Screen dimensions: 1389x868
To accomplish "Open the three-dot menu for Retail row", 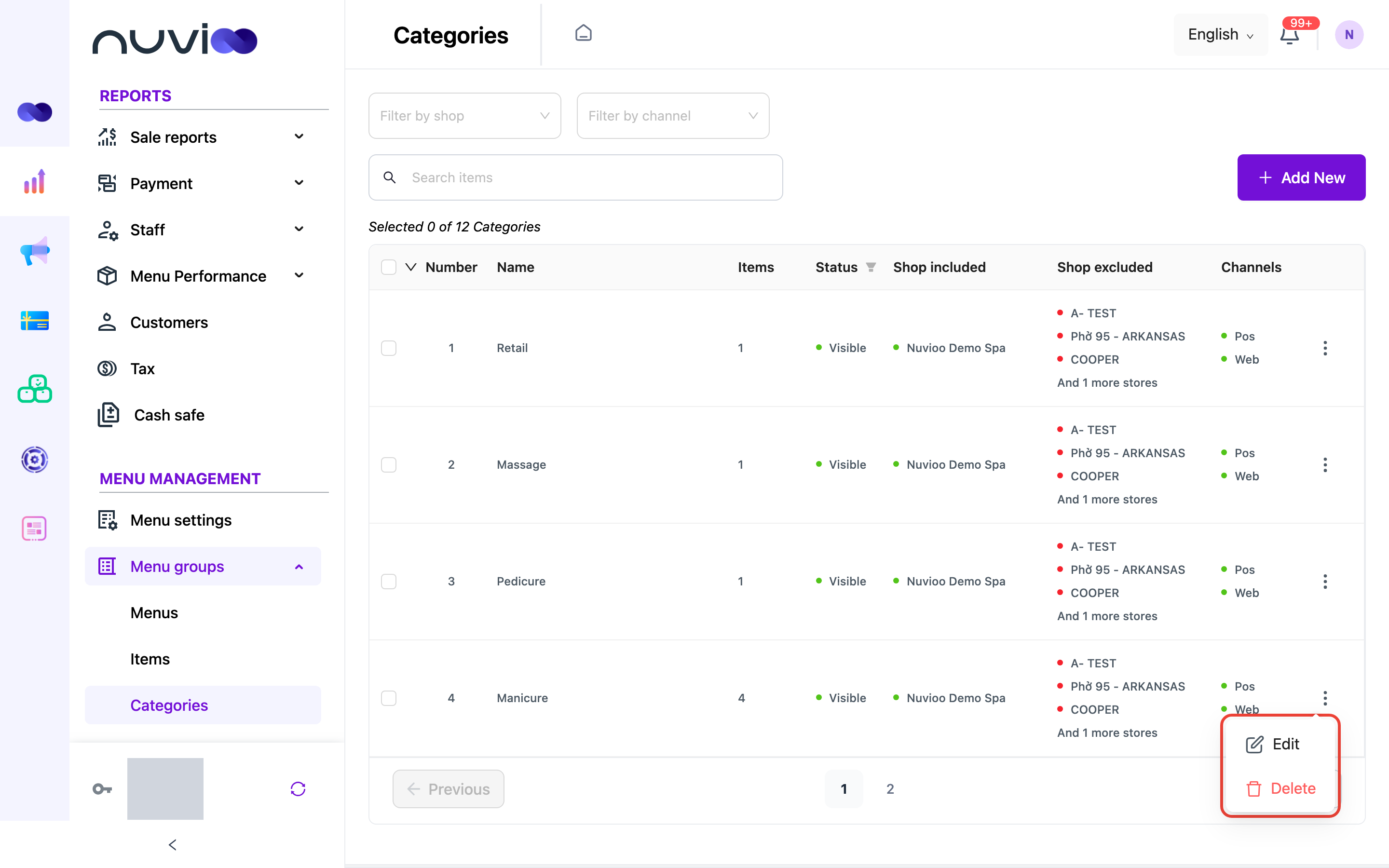I will coord(1325,348).
